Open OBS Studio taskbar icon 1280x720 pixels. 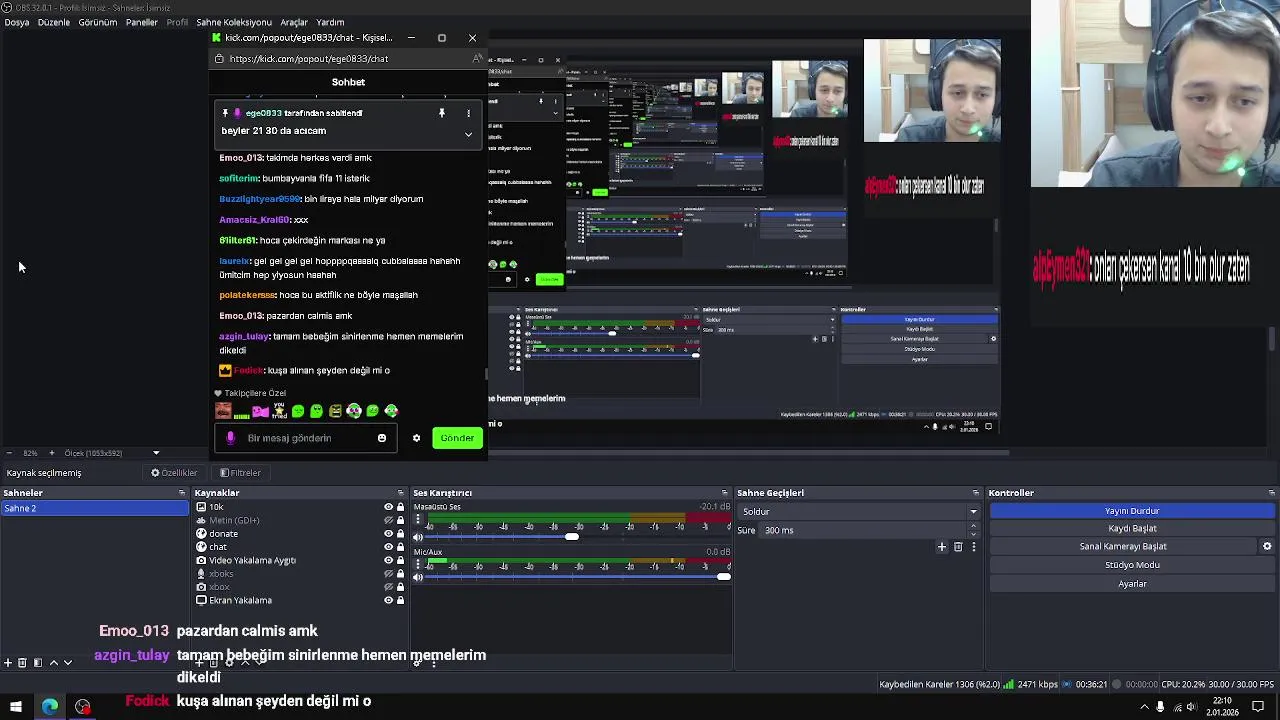click(83, 707)
